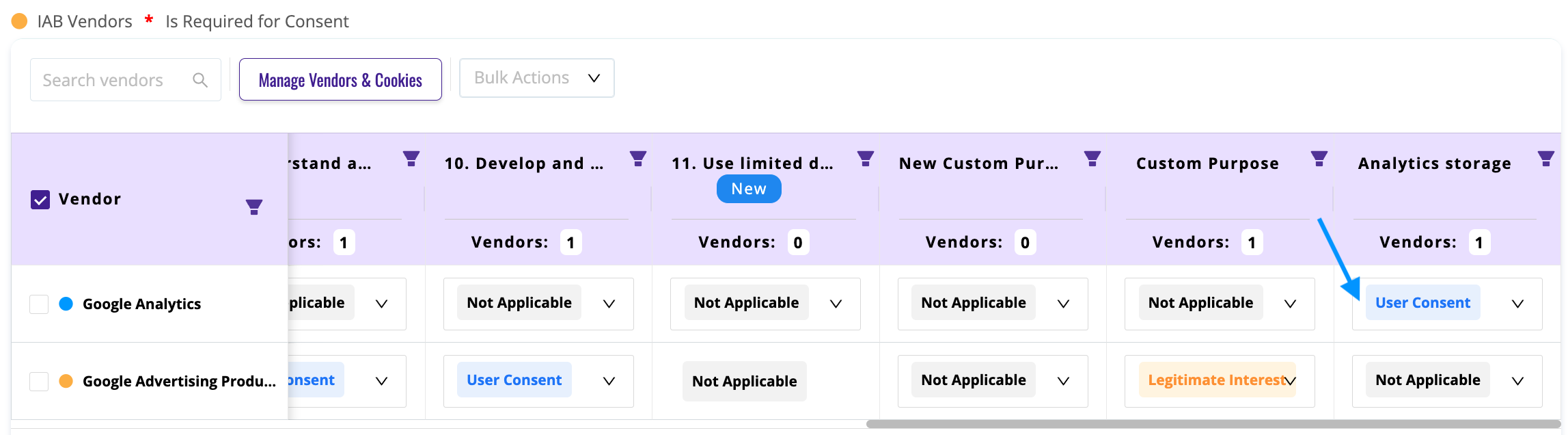Click the orange dot beside Google Advertising Products
This screenshot has height=435, width=1568.
coord(66,381)
